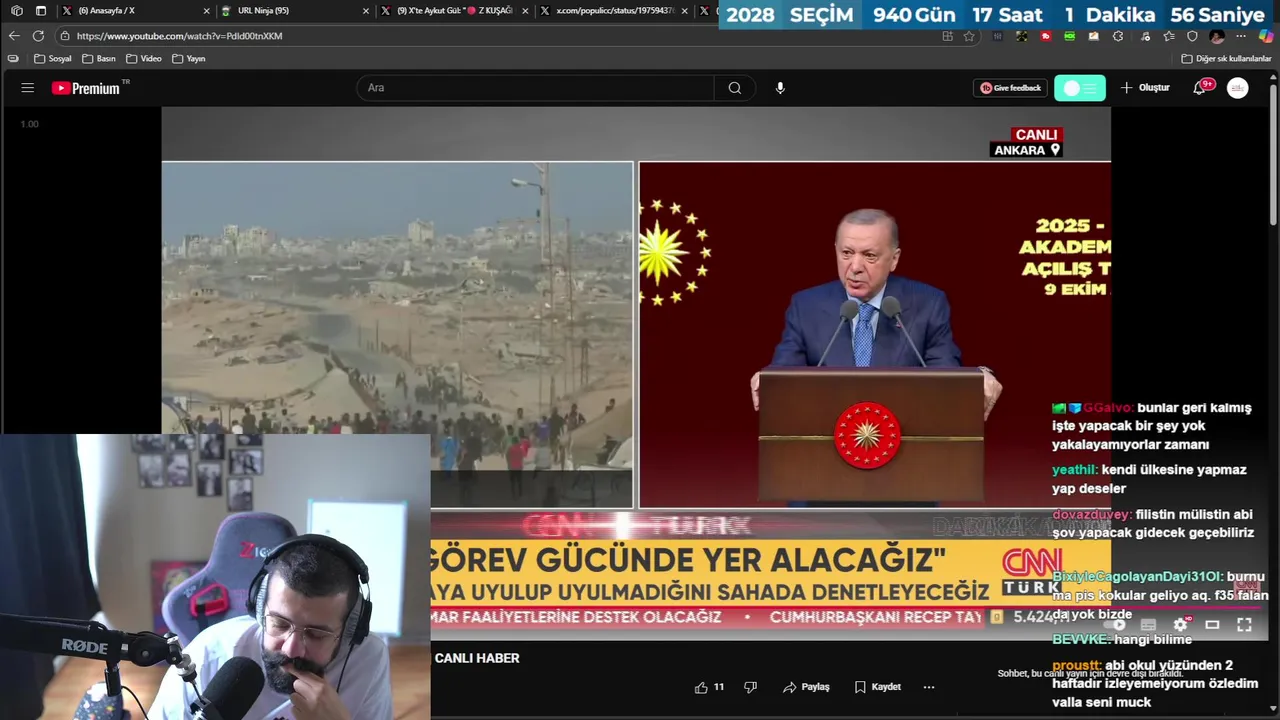Close the URL Ninja tab
The image size is (1280, 720).
pyautogui.click(x=365, y=11)
